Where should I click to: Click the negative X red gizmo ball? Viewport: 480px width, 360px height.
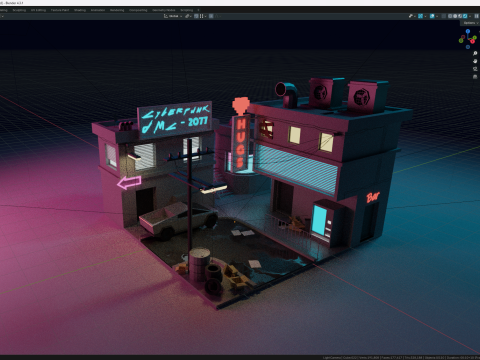[x=463, y=37]
